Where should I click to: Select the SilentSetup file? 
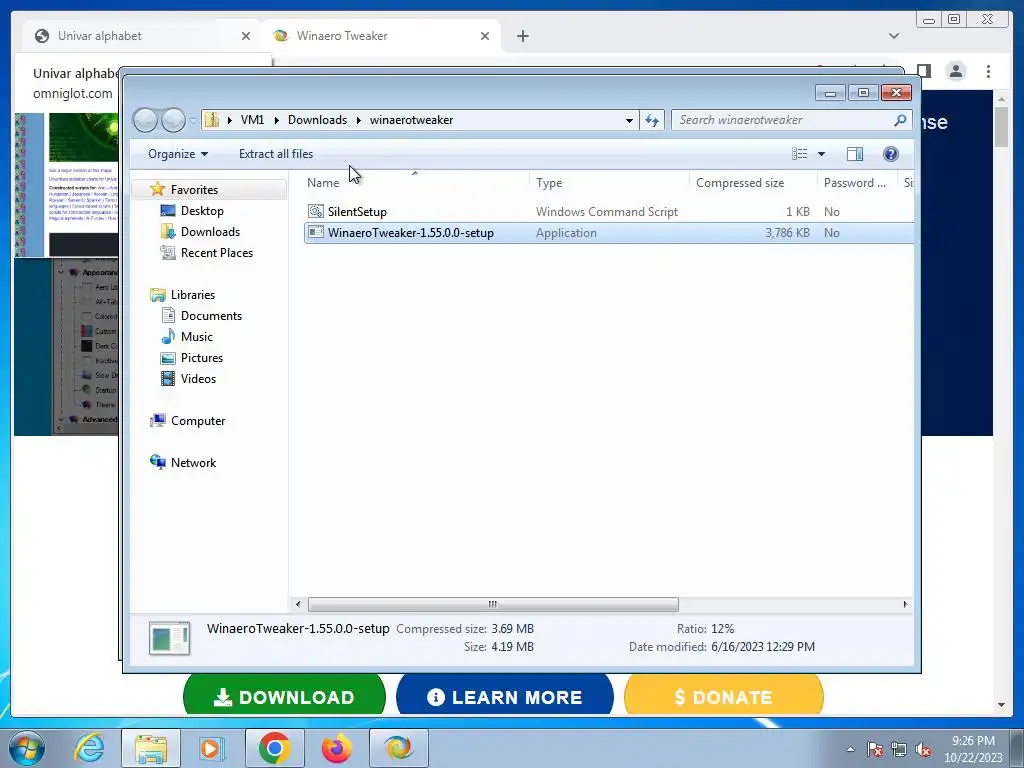click(357, 212)
